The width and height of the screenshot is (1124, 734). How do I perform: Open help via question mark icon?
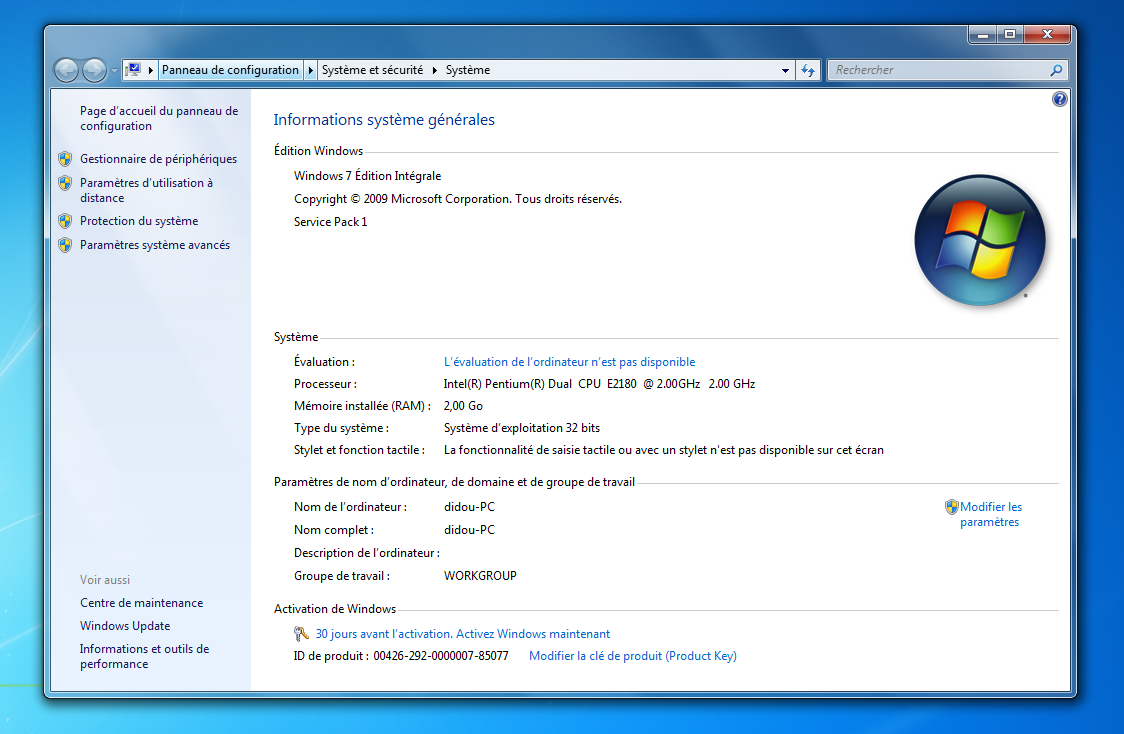pyautogui.click(x=1059, y=99)
